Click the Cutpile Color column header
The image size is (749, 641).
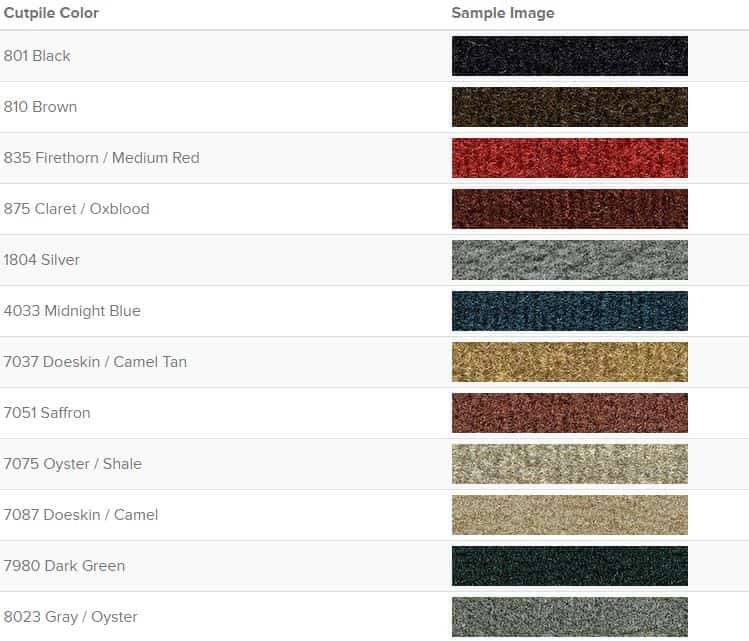coord(51,13)
